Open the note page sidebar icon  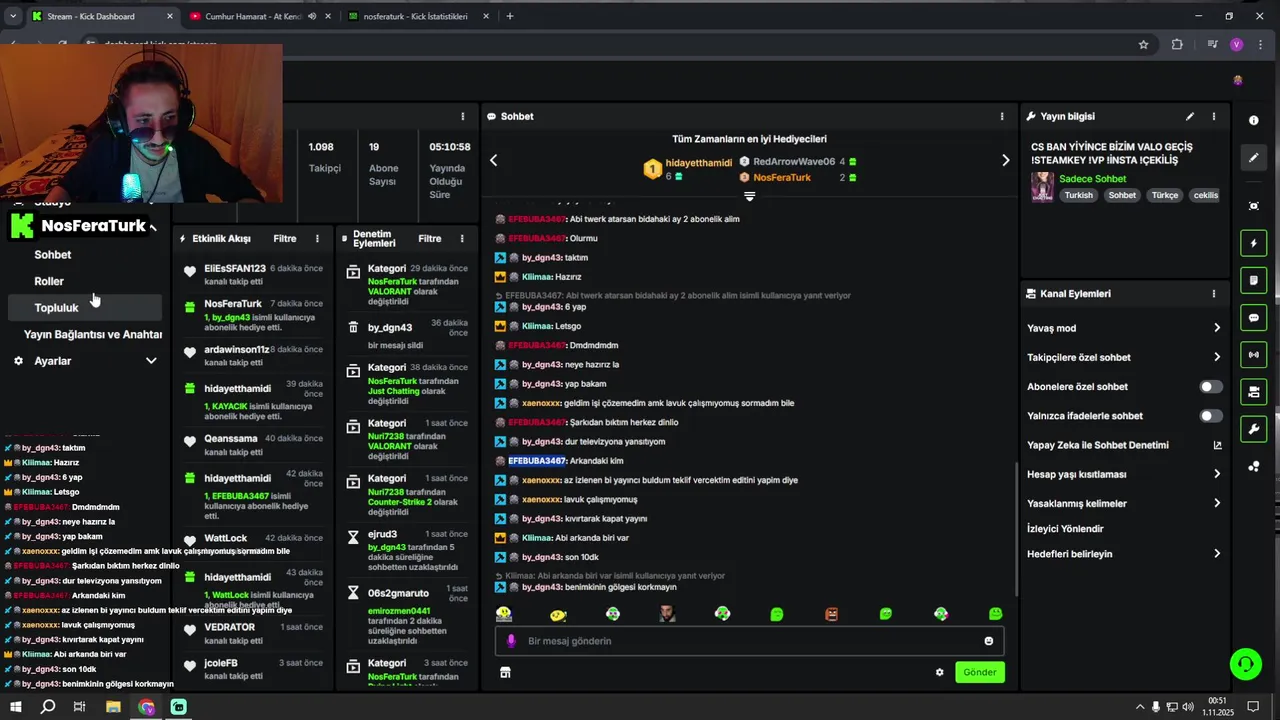pos(1253,281)
